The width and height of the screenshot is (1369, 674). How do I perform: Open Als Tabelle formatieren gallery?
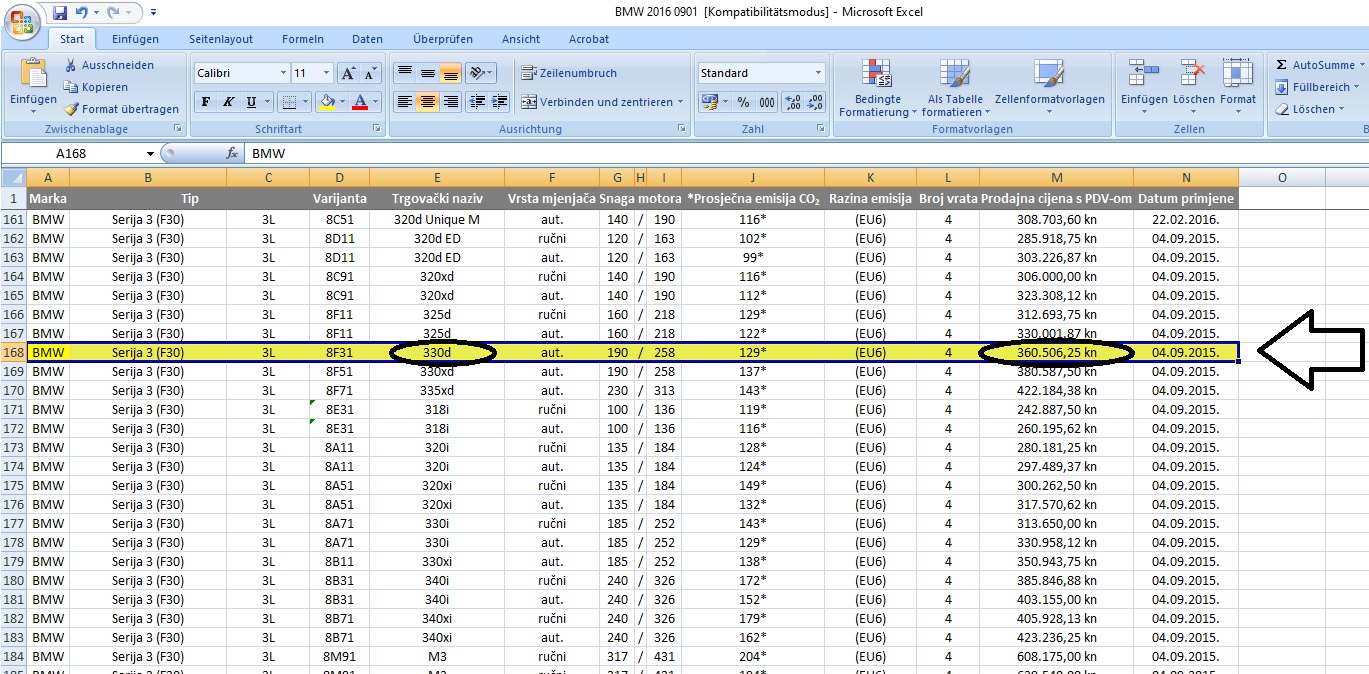[955, 88]
